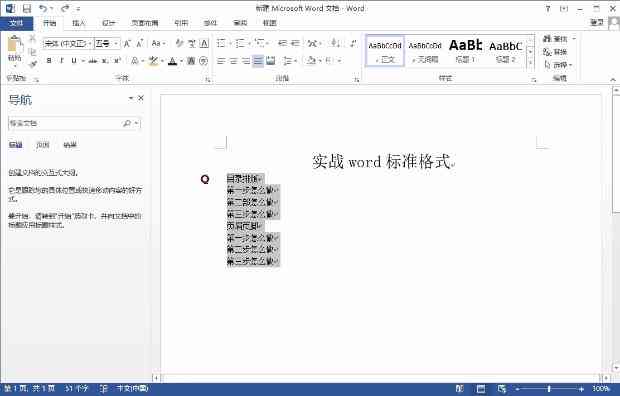620x396 pixels.
Task: Click the Increase Indent icon
Action: tap(295, 43)
